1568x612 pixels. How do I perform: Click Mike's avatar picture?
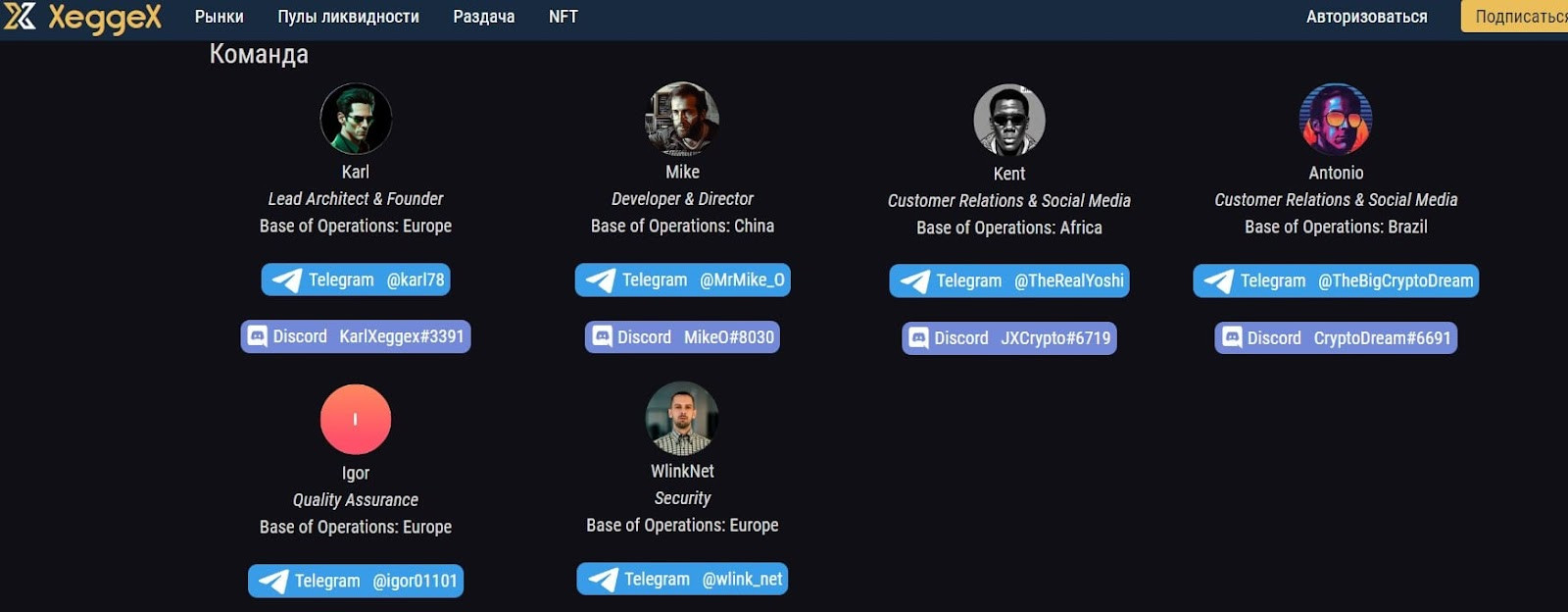click(x=682, y=119)
